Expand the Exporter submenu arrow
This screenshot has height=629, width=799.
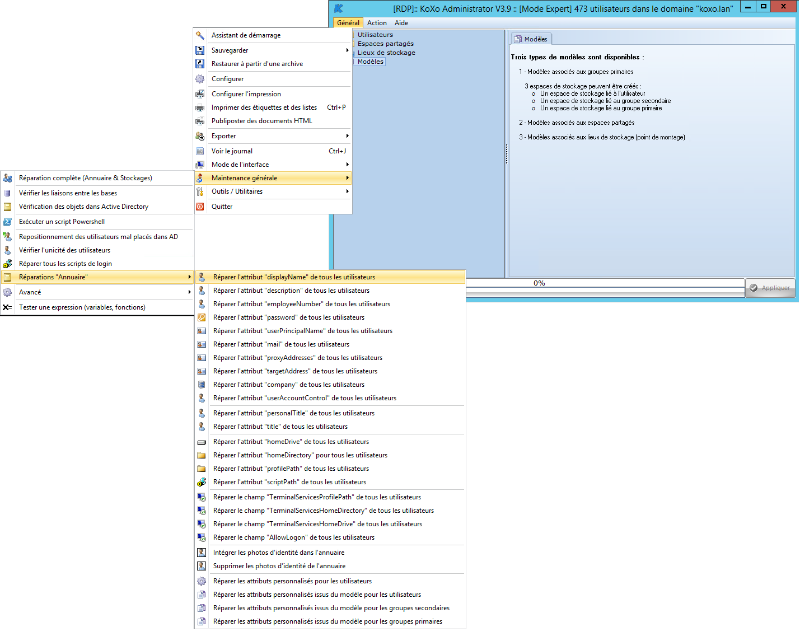click(x=347, y=136)
